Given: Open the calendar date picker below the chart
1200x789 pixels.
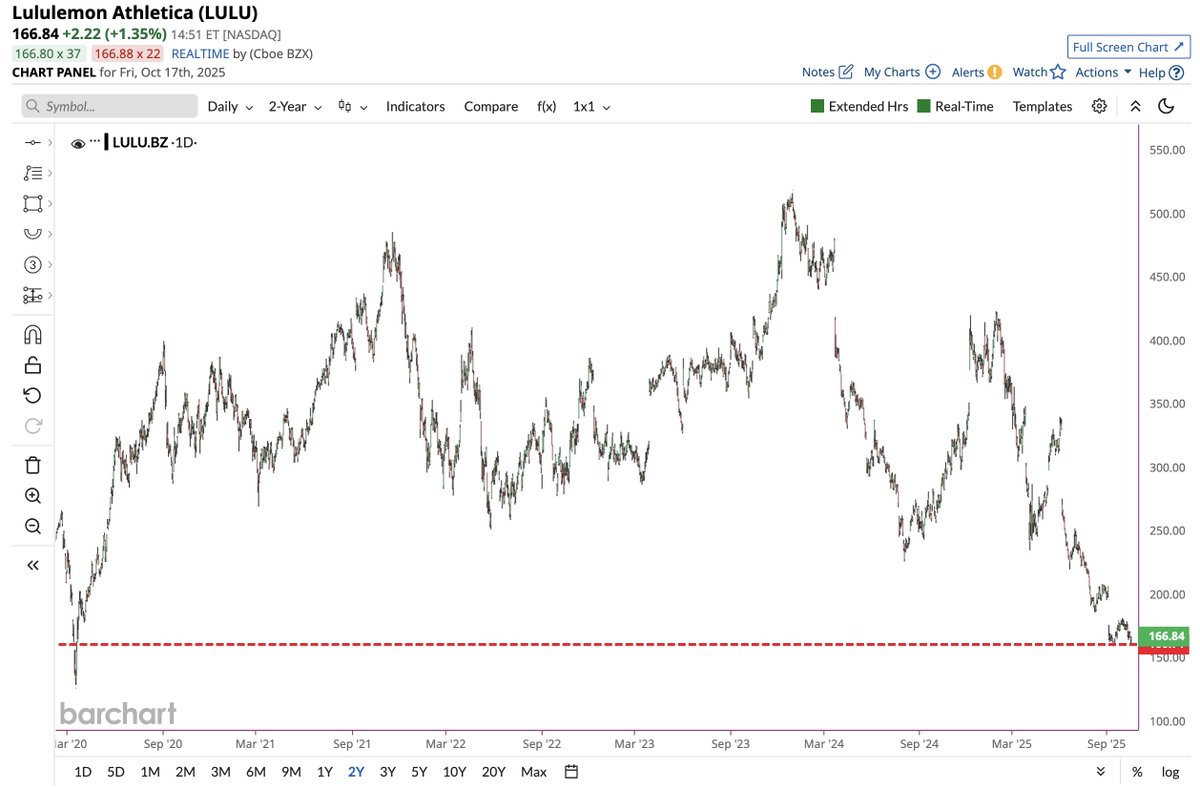Looking at the screenshot, I should pos(569,771).
